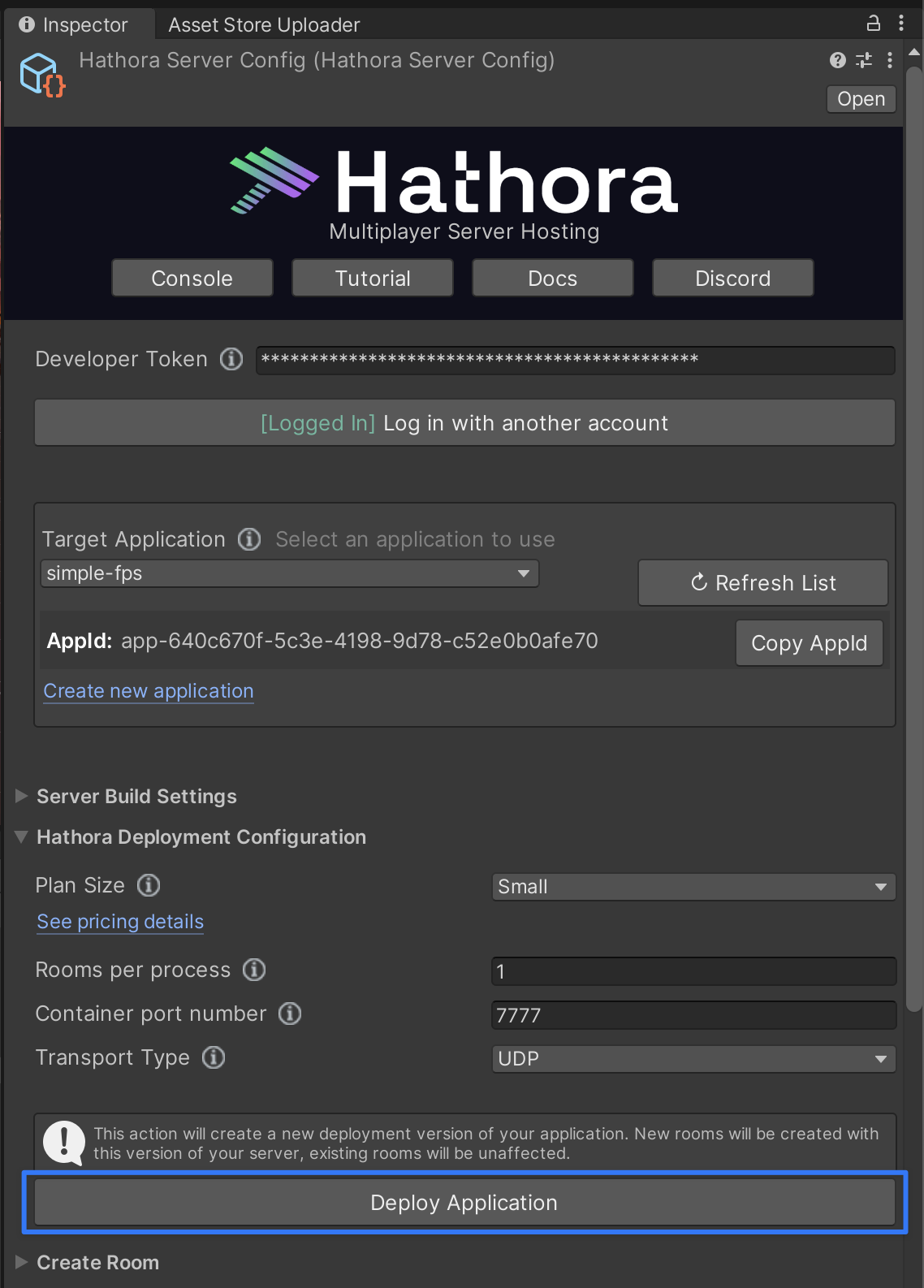Image resolution: width=924 pixels, height=1288 pixels.
Task: Follow the See pricing details link
Action: (x=120, y=922)
